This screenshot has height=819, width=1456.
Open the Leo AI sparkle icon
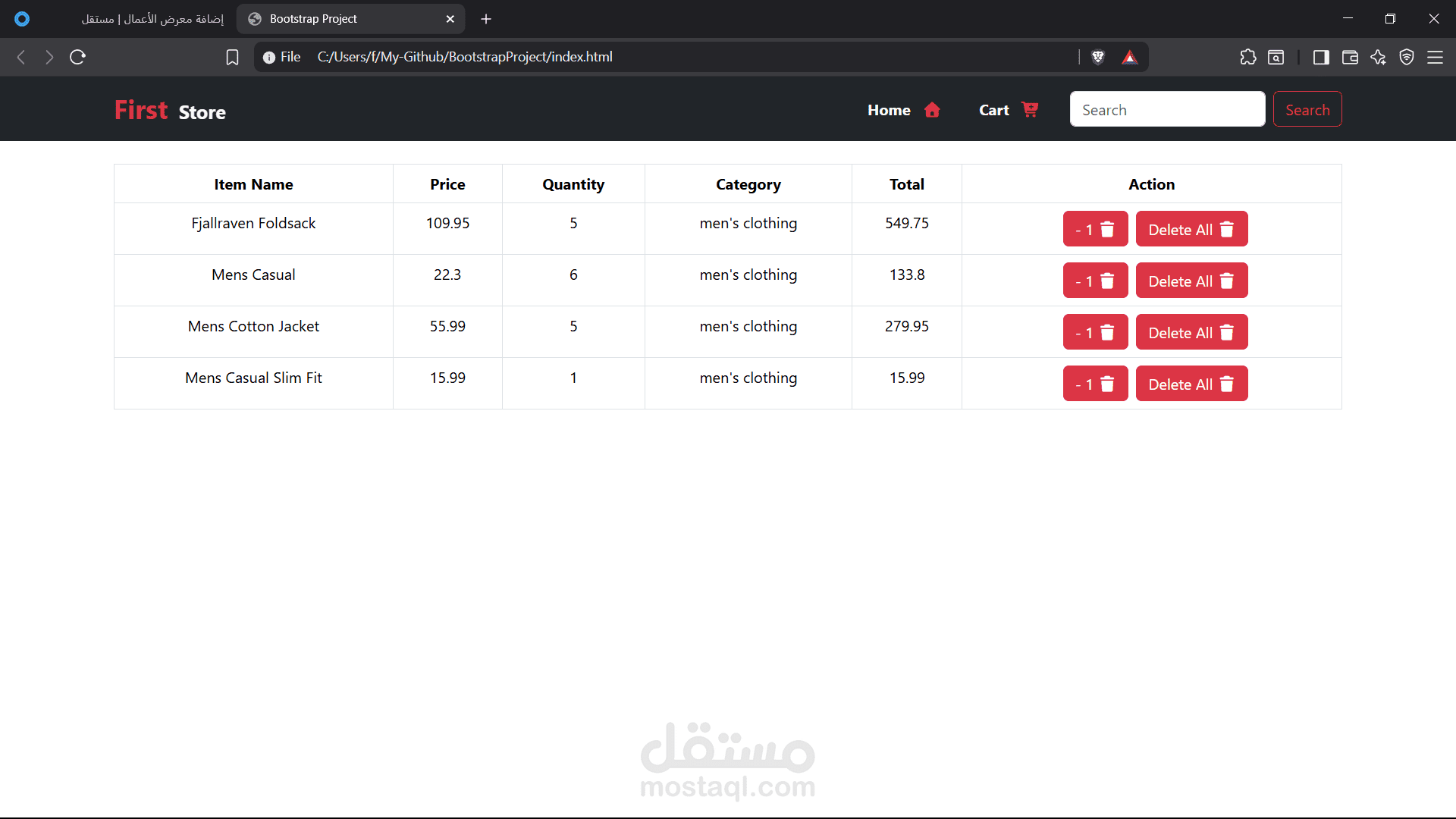tap(1378, 57)
